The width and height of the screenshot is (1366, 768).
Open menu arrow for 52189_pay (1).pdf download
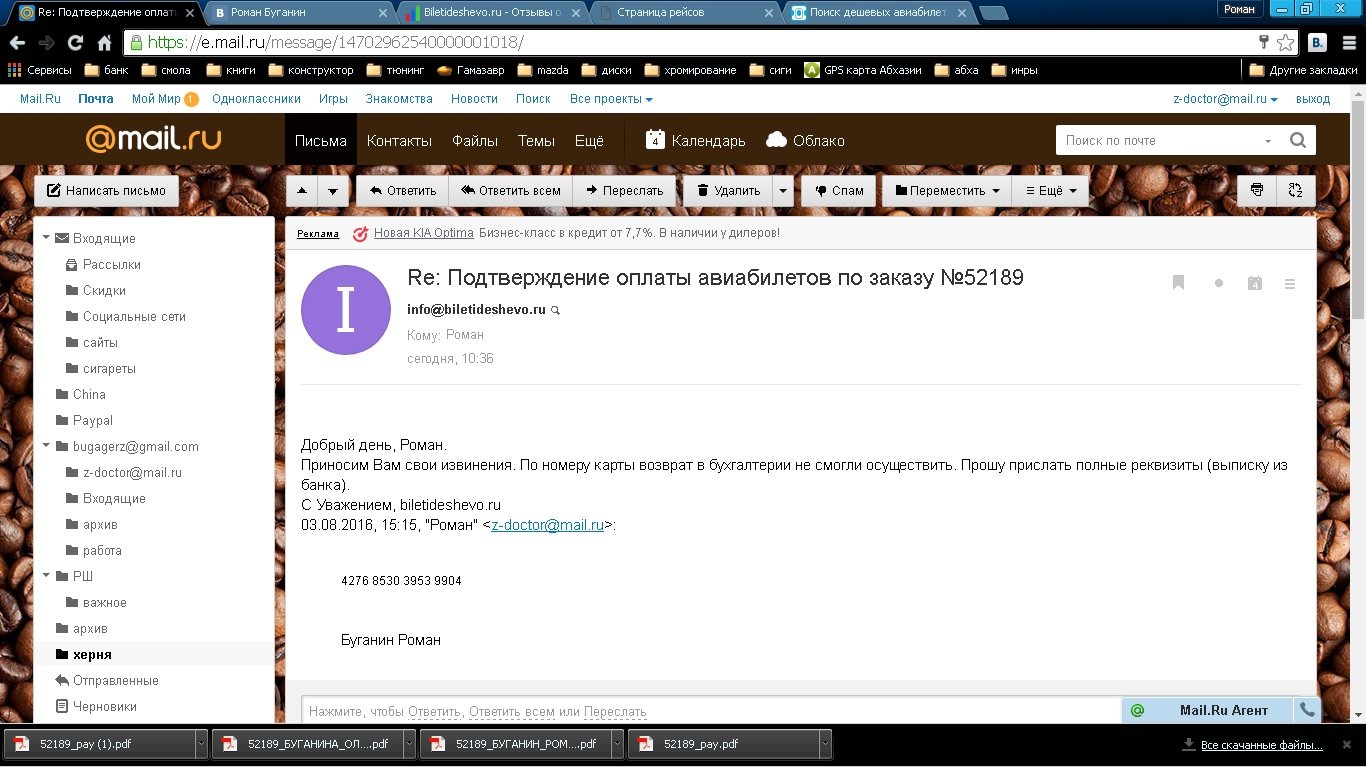(x=201, y=744)
